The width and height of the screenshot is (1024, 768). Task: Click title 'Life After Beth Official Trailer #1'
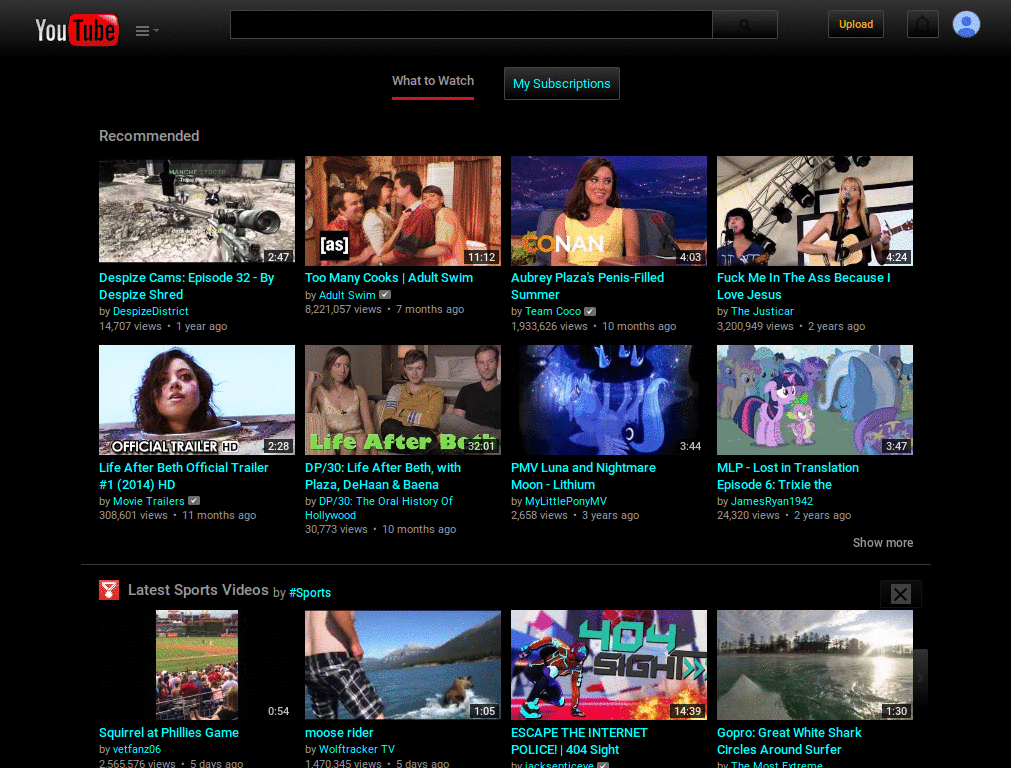coord(184,476)
